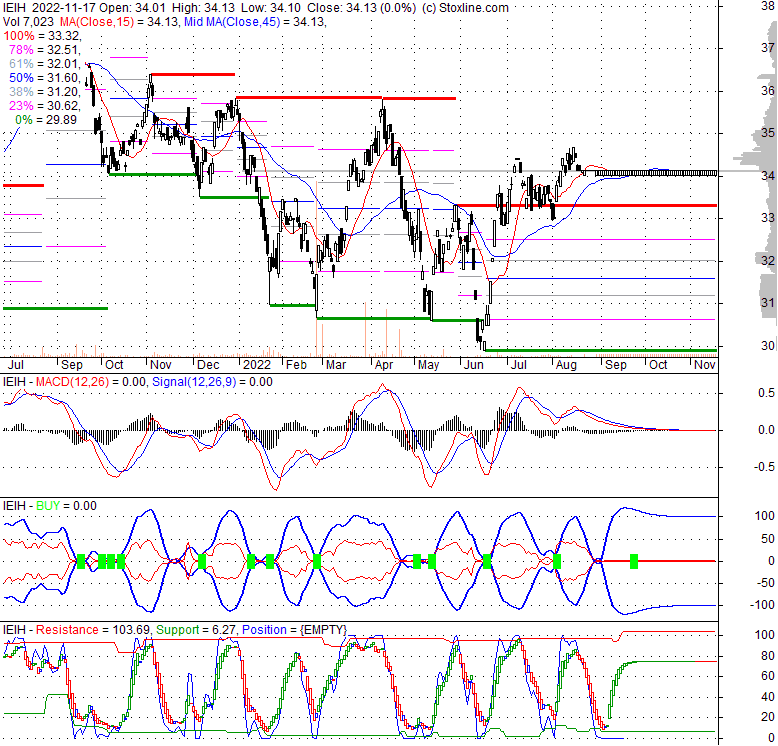Click the '23% = 30.62' Fibonacci label
778x746 pixels.
(x=44, y=106)
